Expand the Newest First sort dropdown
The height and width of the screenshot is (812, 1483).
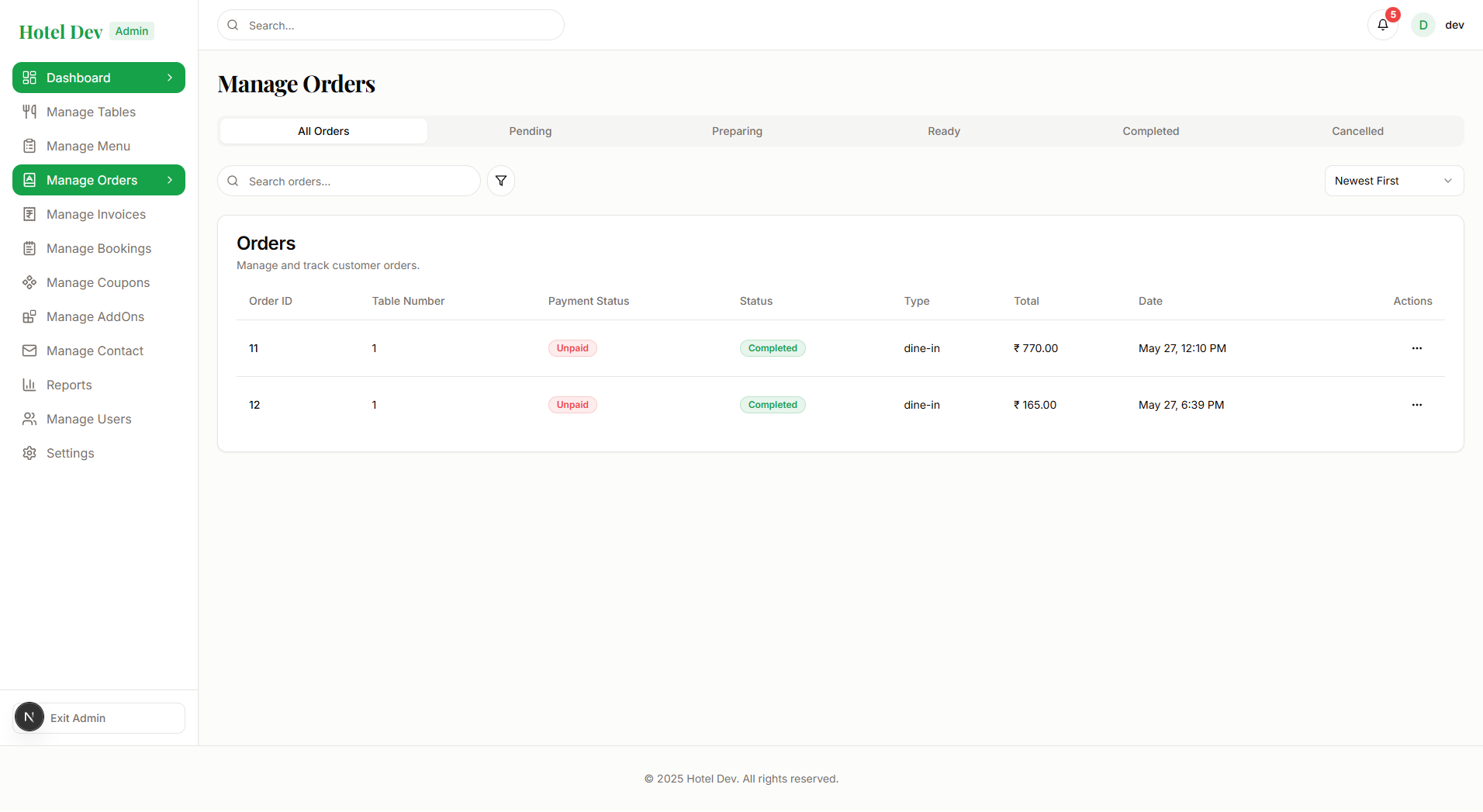1393,181
